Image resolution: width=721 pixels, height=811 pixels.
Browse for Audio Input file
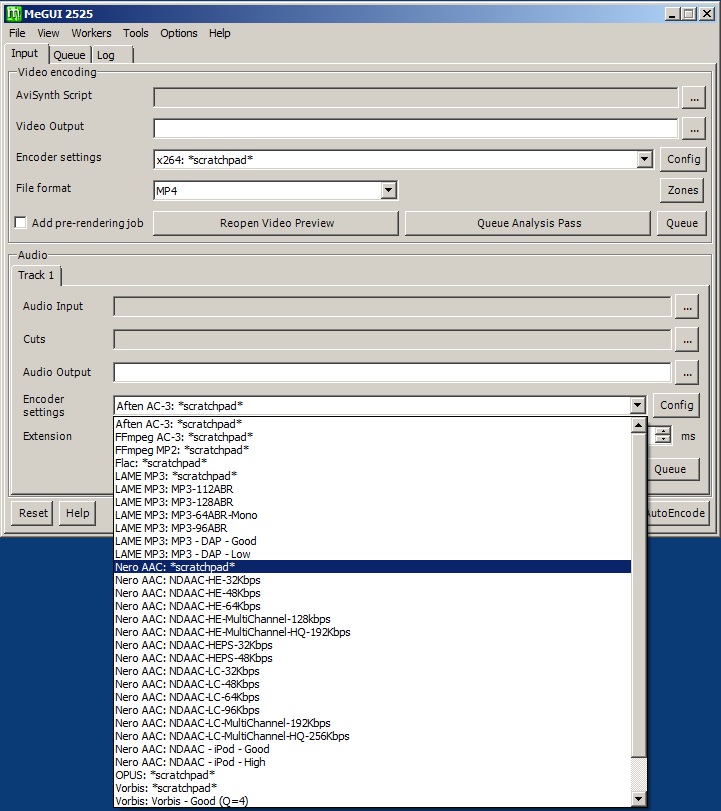(x=687, y=307)
